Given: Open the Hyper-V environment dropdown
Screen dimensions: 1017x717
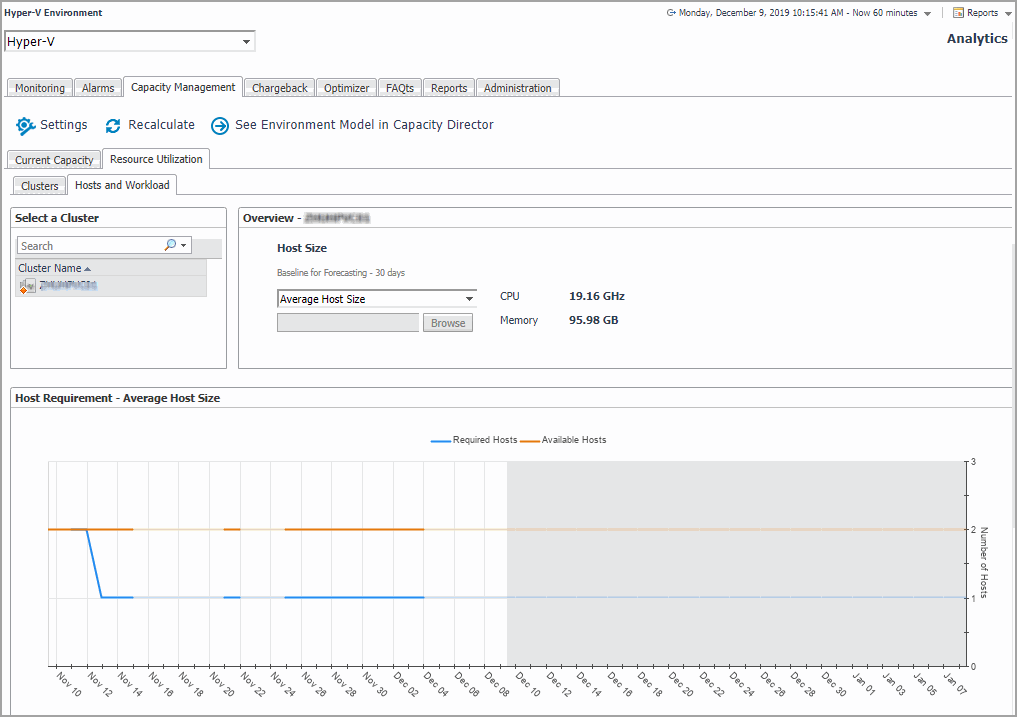Looking at the screenshot, I should tap(246, 41).
